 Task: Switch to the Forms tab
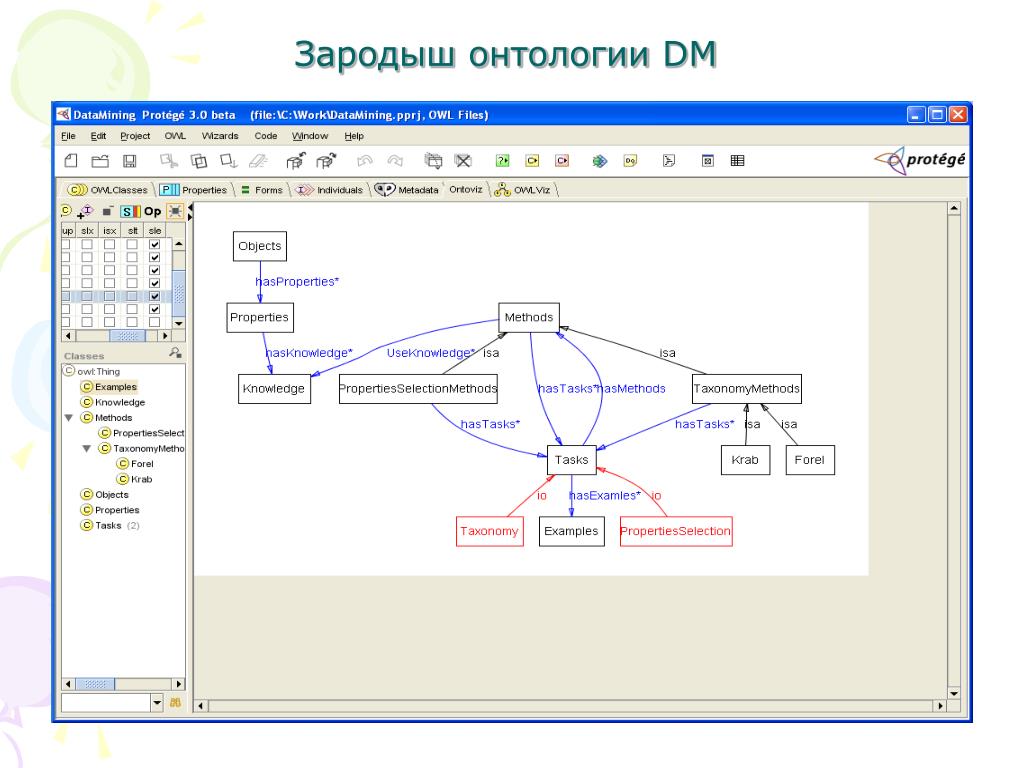point(262,190)
